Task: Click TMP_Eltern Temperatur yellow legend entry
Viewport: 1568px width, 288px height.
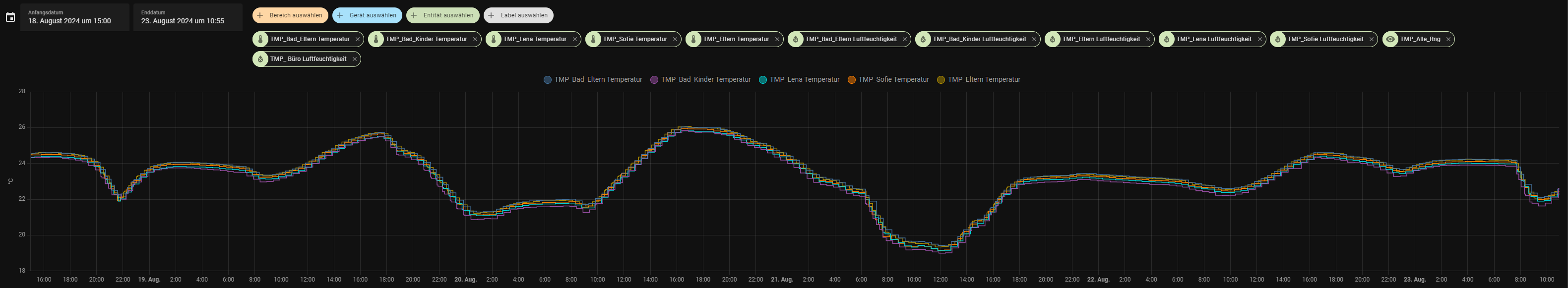Action: pyautogui.click(x=979, y=80)
